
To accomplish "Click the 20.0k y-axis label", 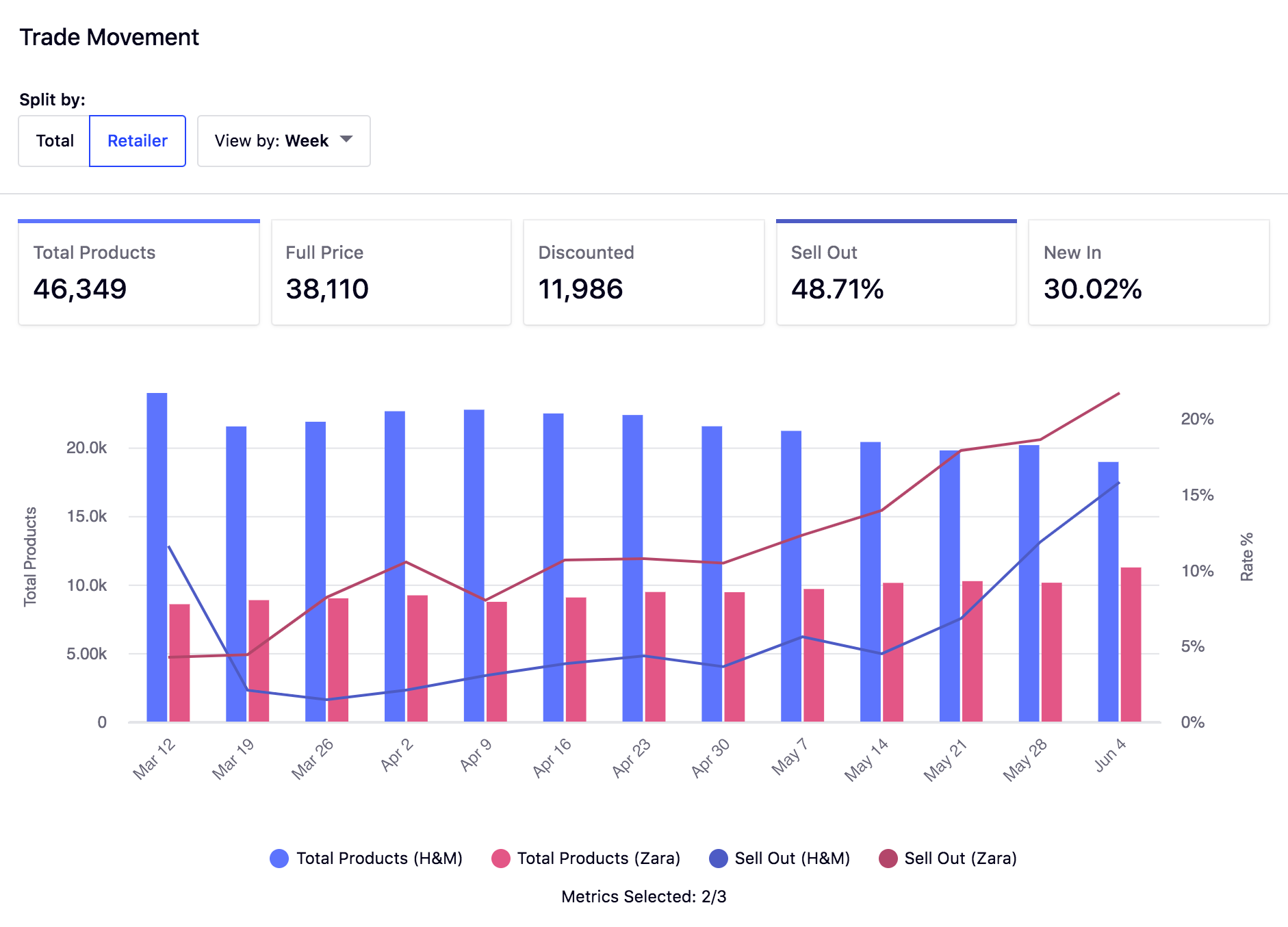I will [87, 448].
